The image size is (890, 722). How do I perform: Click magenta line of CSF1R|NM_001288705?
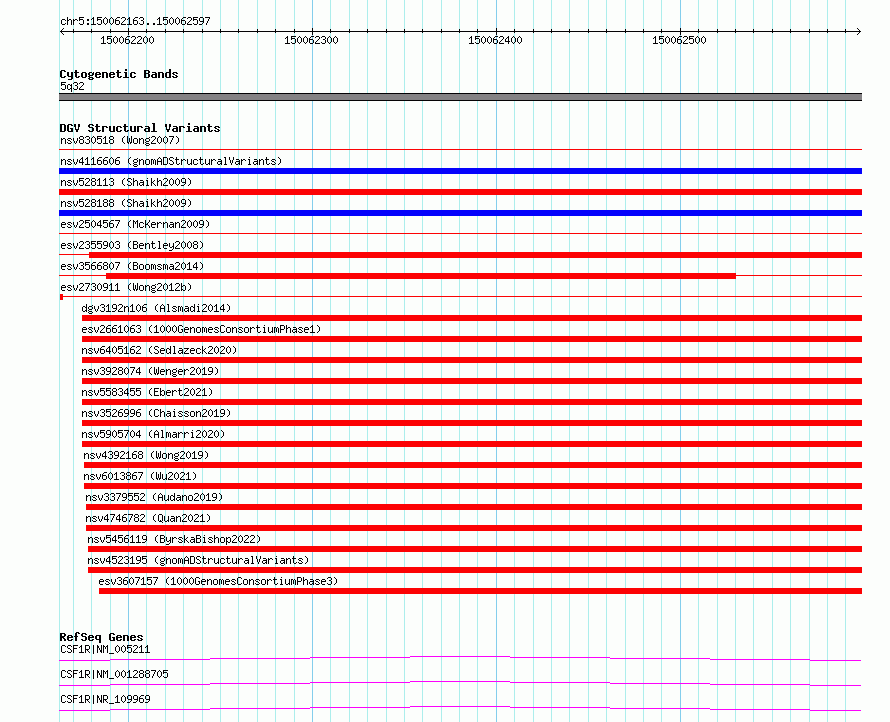460,683
